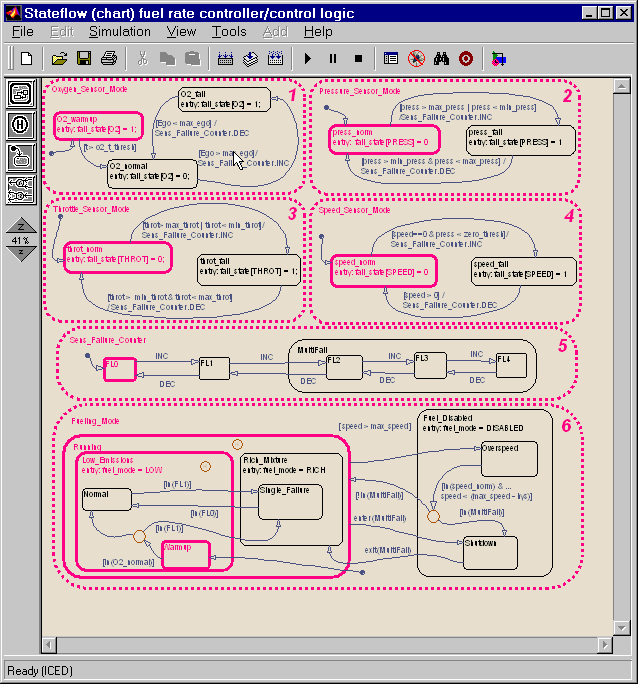Click the red circular target icon
Screen dimensions: 638x684
(x=466, y=58)
